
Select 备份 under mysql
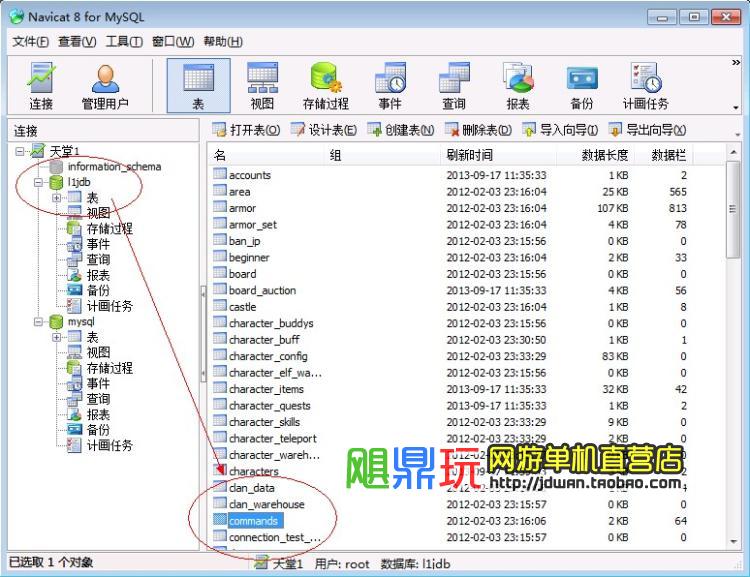[98, 430]
